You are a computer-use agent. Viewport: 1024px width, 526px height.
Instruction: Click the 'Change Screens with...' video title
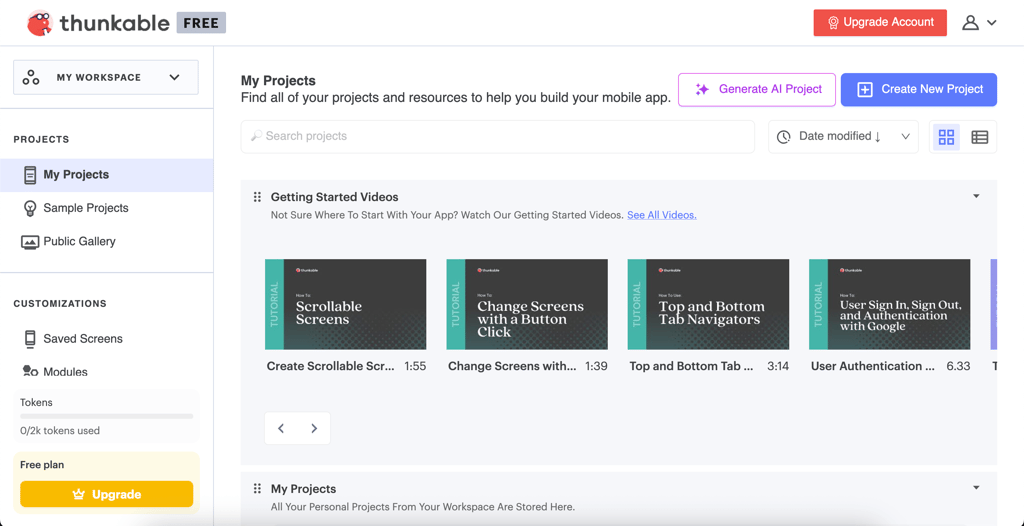[x=512, y=367]
